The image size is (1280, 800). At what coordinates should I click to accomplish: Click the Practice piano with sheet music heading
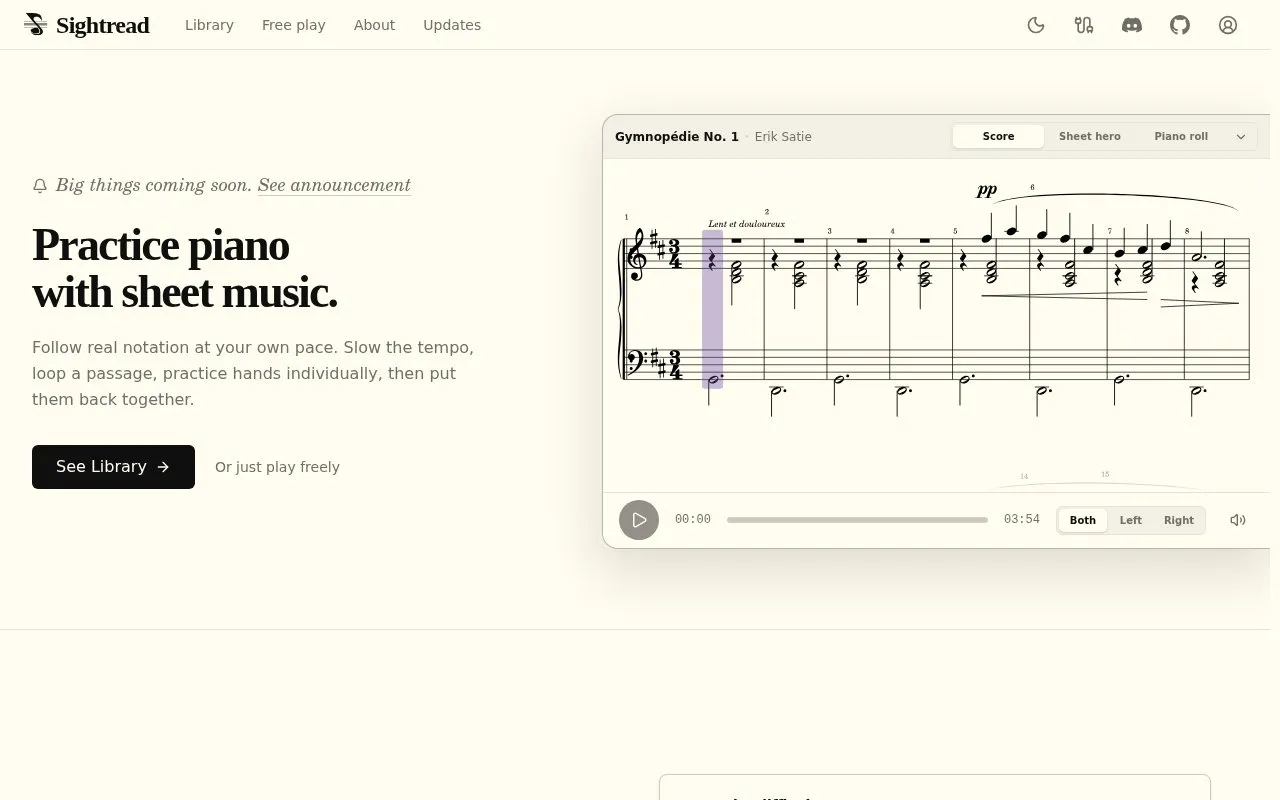tap(185, 269)
